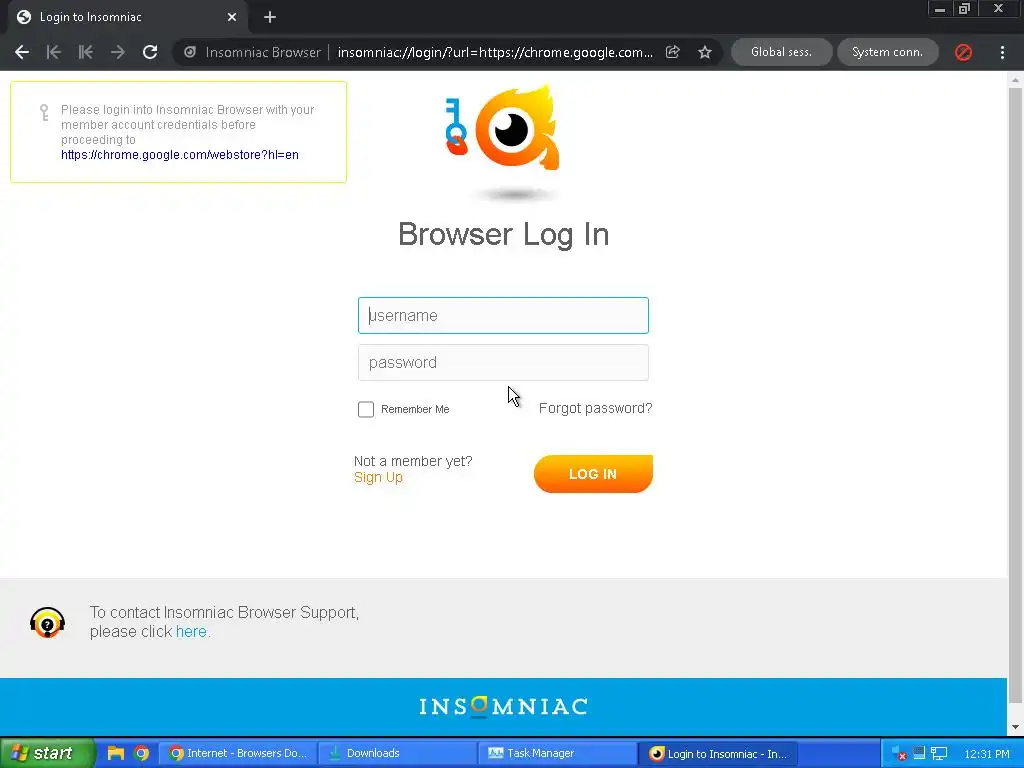
Task: Focus the username input field
Action: [x=504, y=315]
